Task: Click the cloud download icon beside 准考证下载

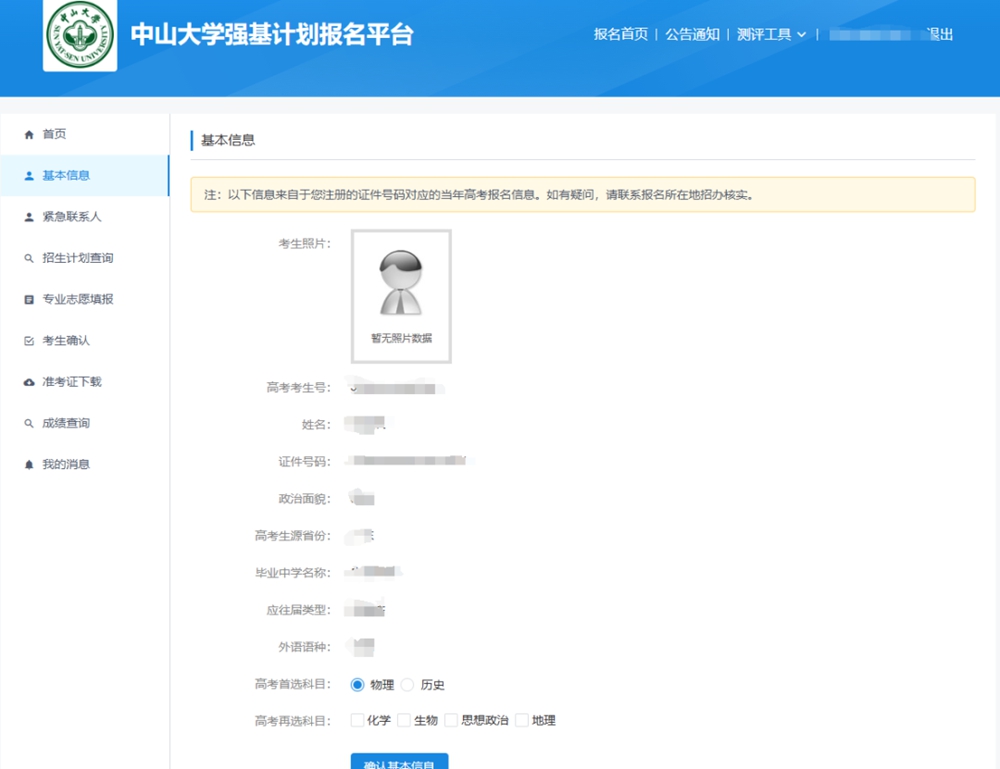Action: (x=29, y=382)
